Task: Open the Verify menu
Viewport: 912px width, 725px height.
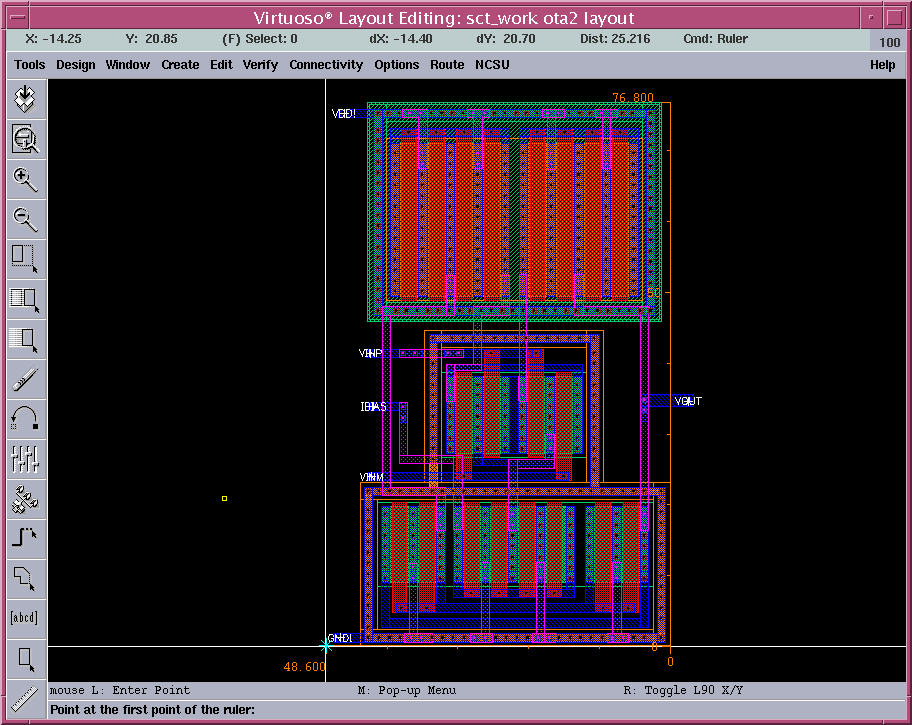Action: click(260, 65)
